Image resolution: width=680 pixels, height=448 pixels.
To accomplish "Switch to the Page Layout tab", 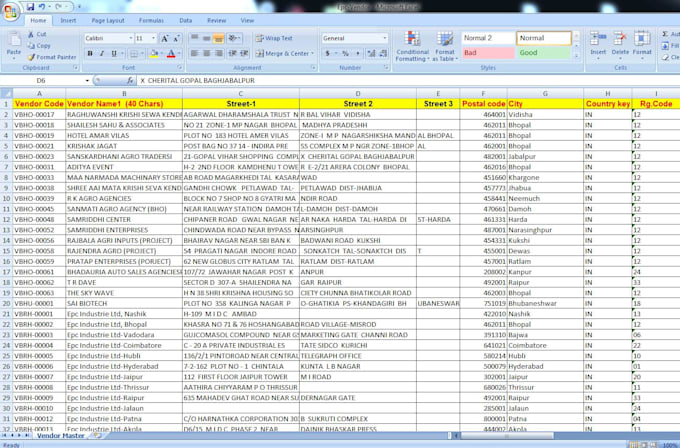I will (108, 20).
